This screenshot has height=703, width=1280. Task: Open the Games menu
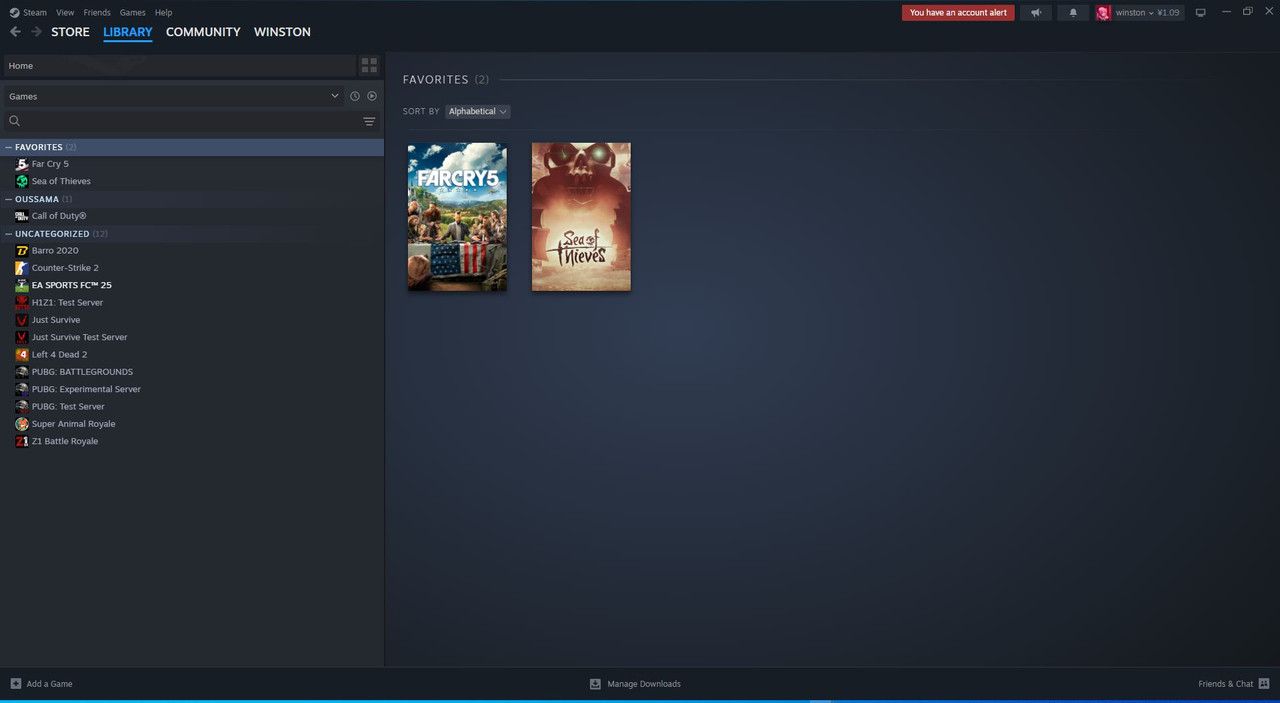click(x=132, y=13)
